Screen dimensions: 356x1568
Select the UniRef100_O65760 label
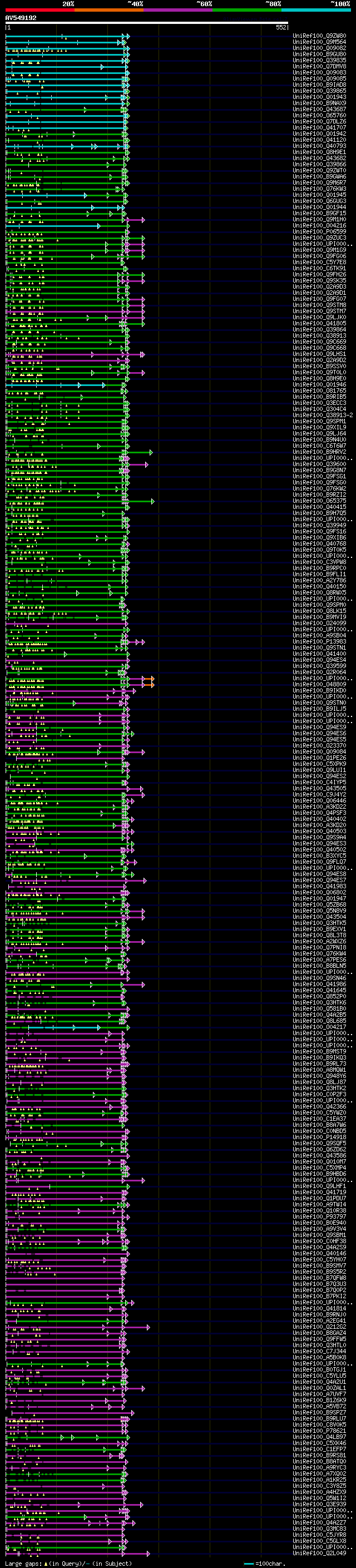[x=319, y=115]
